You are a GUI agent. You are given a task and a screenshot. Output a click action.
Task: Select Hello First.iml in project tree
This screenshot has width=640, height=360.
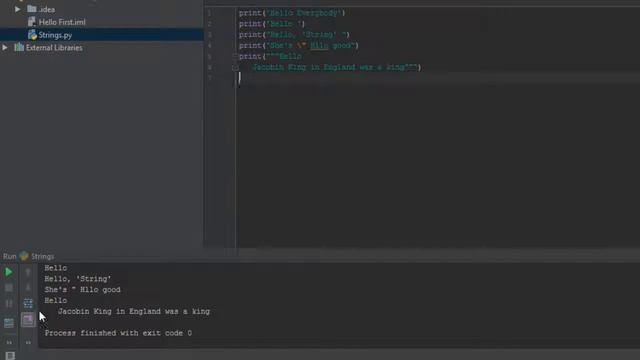point(62,22)
